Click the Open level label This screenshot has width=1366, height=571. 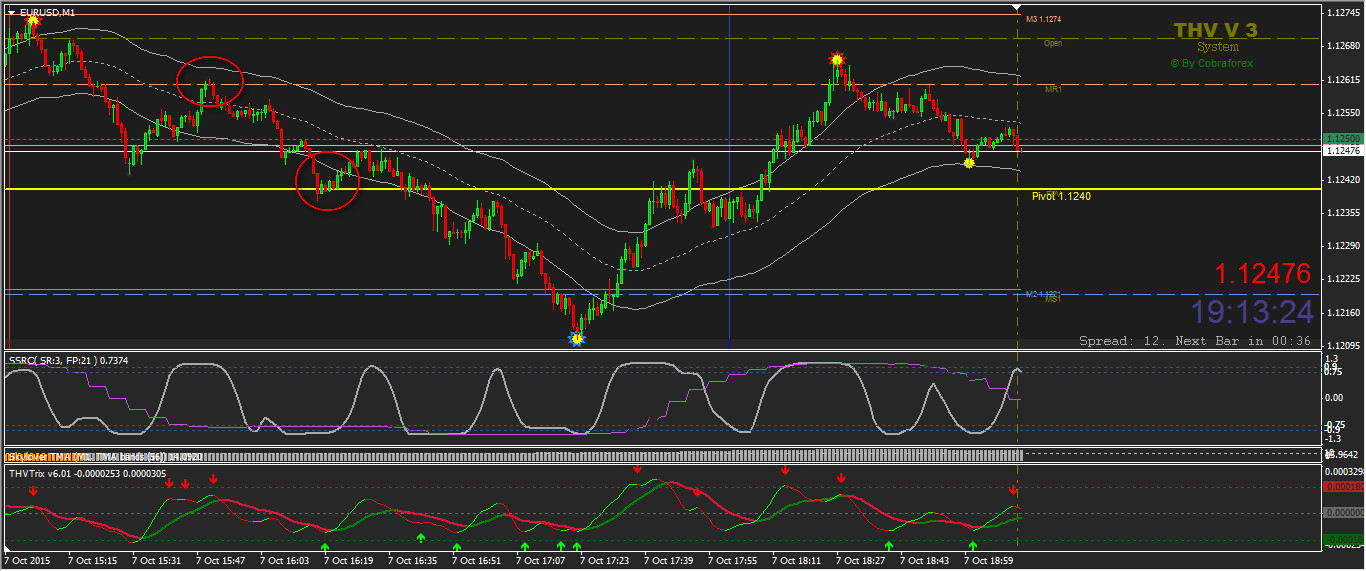pyautogui.click(x=1053, y=43)
